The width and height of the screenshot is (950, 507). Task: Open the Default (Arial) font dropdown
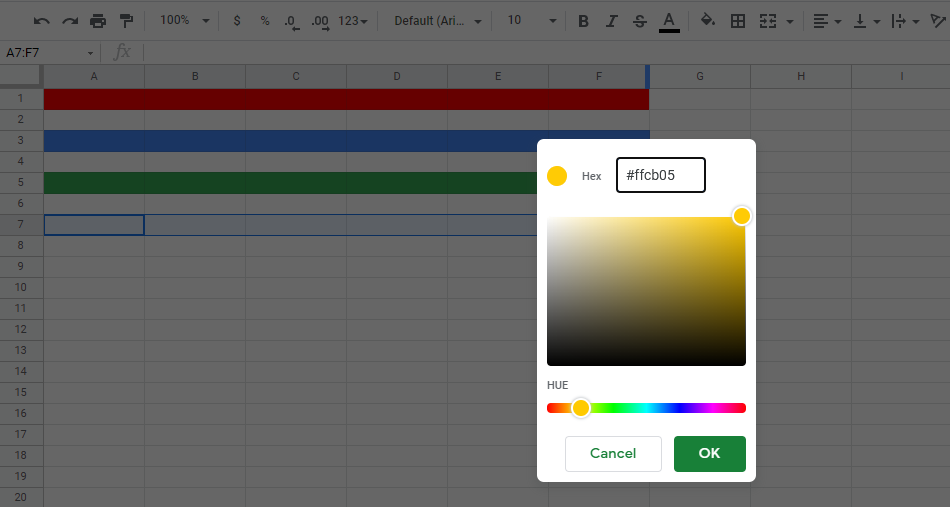click(x=437, y=21)
